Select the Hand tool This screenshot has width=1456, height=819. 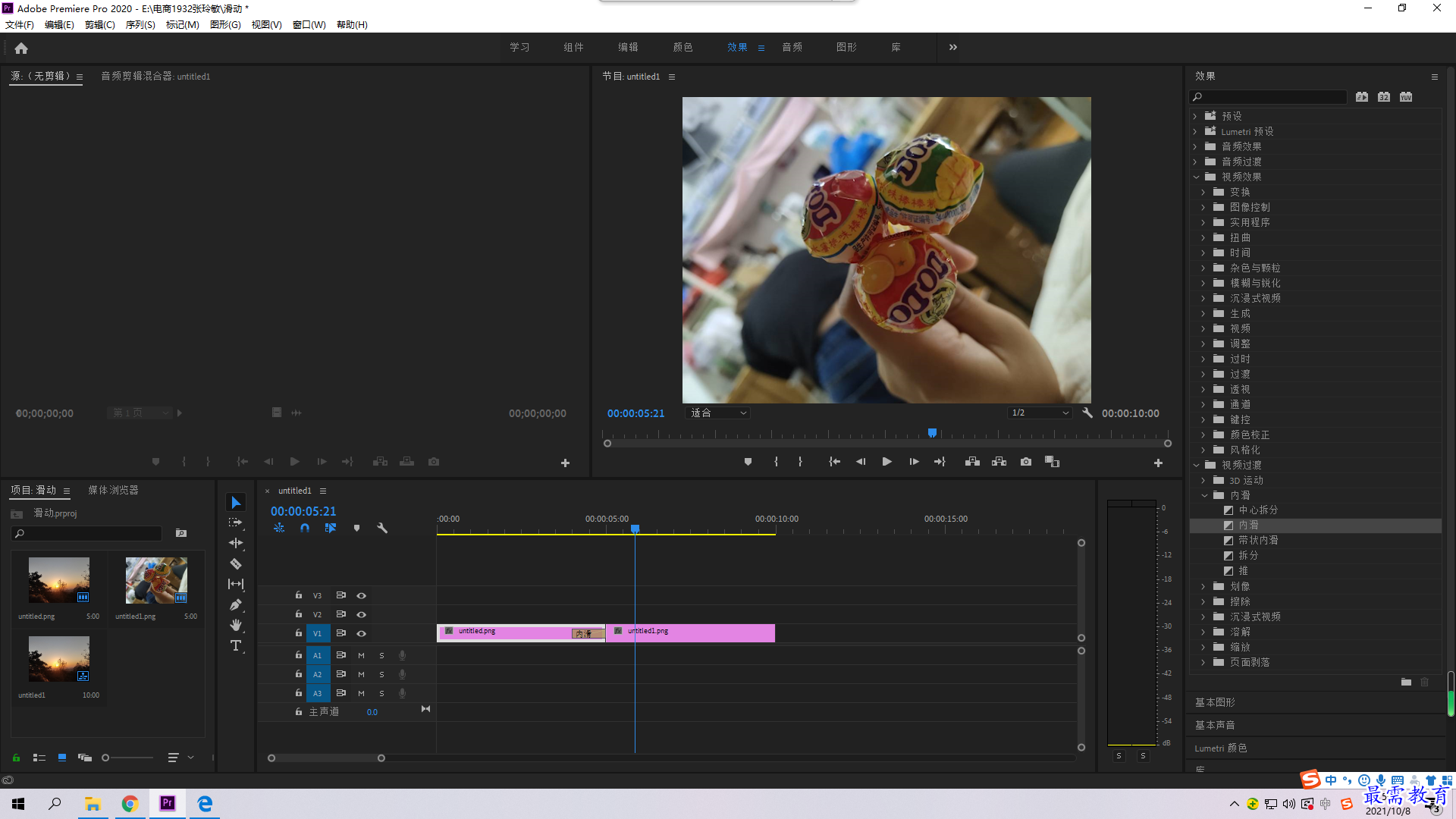point(236,625)
